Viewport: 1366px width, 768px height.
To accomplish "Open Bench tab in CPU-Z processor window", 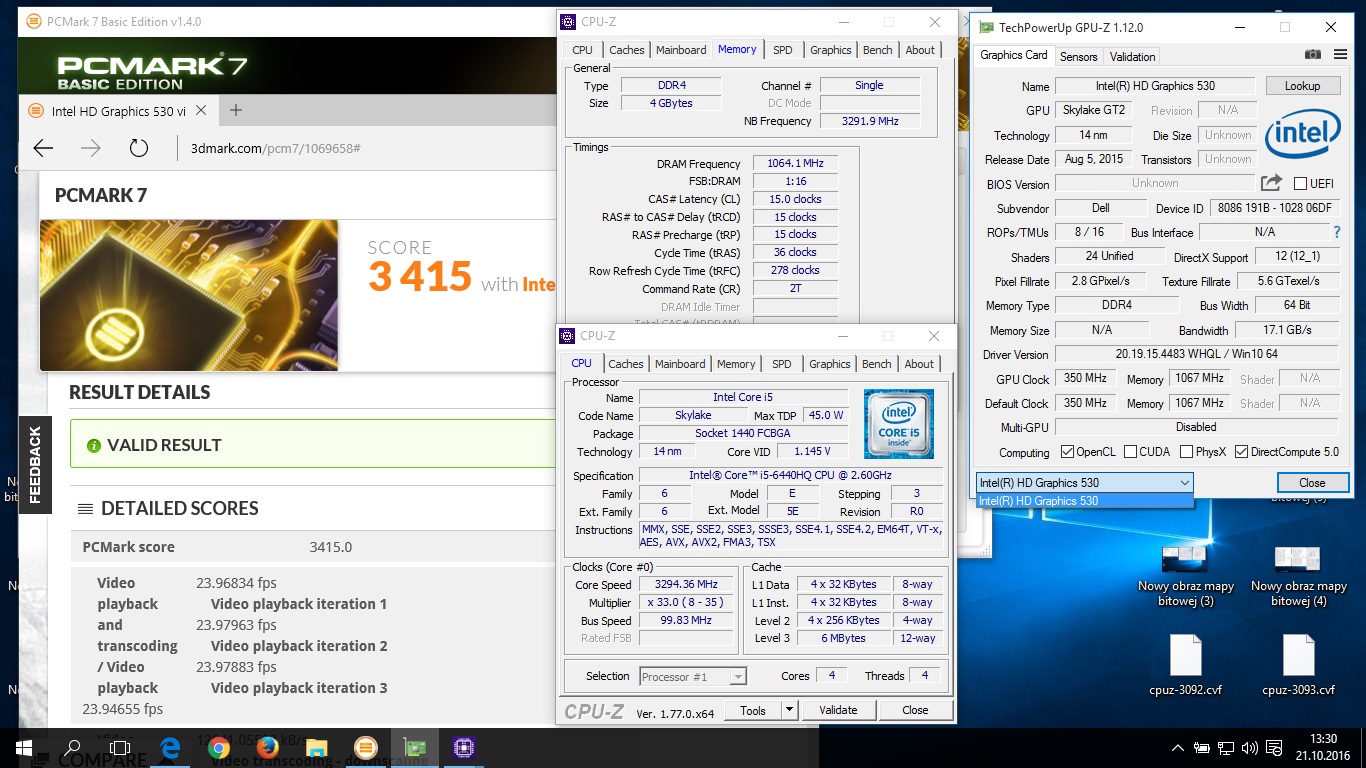I will tap(876, 364).
